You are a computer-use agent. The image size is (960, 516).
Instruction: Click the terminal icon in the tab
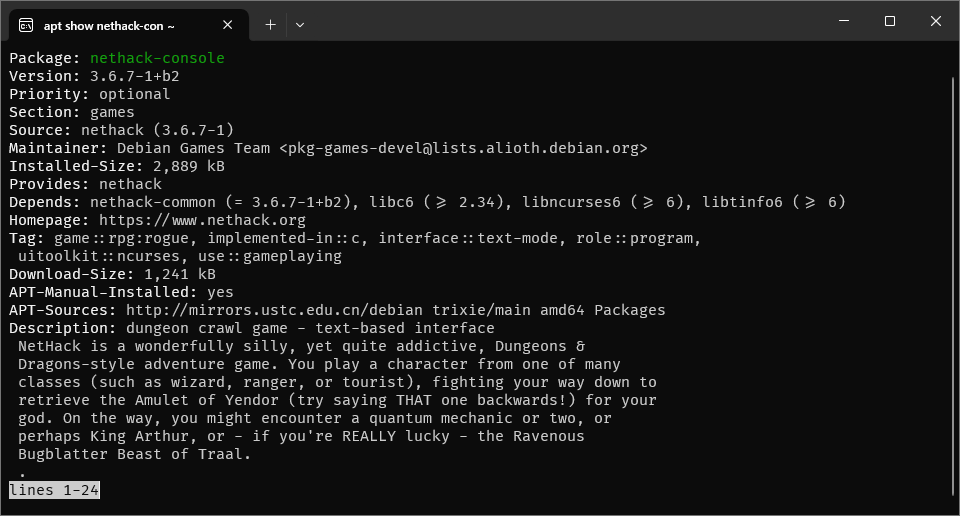(26, 25)
